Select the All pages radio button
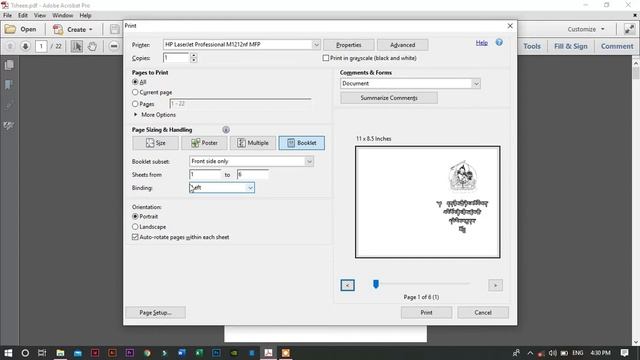 point(135,82)
